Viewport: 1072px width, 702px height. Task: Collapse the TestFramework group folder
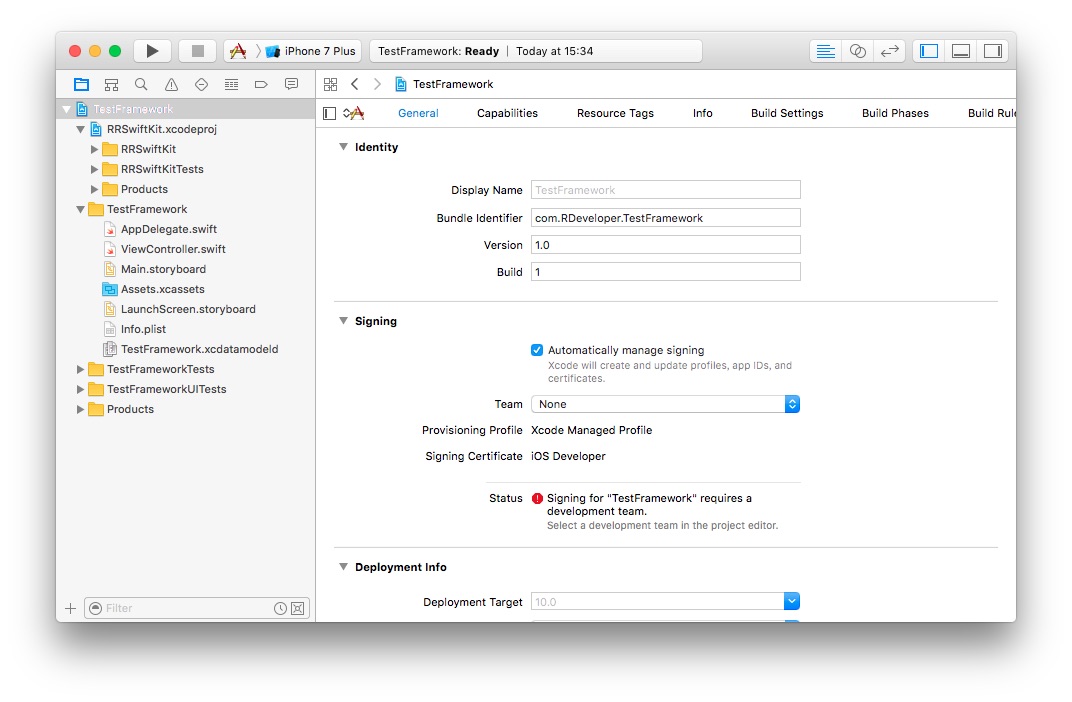pyautogui.click(x=81, y=209)
